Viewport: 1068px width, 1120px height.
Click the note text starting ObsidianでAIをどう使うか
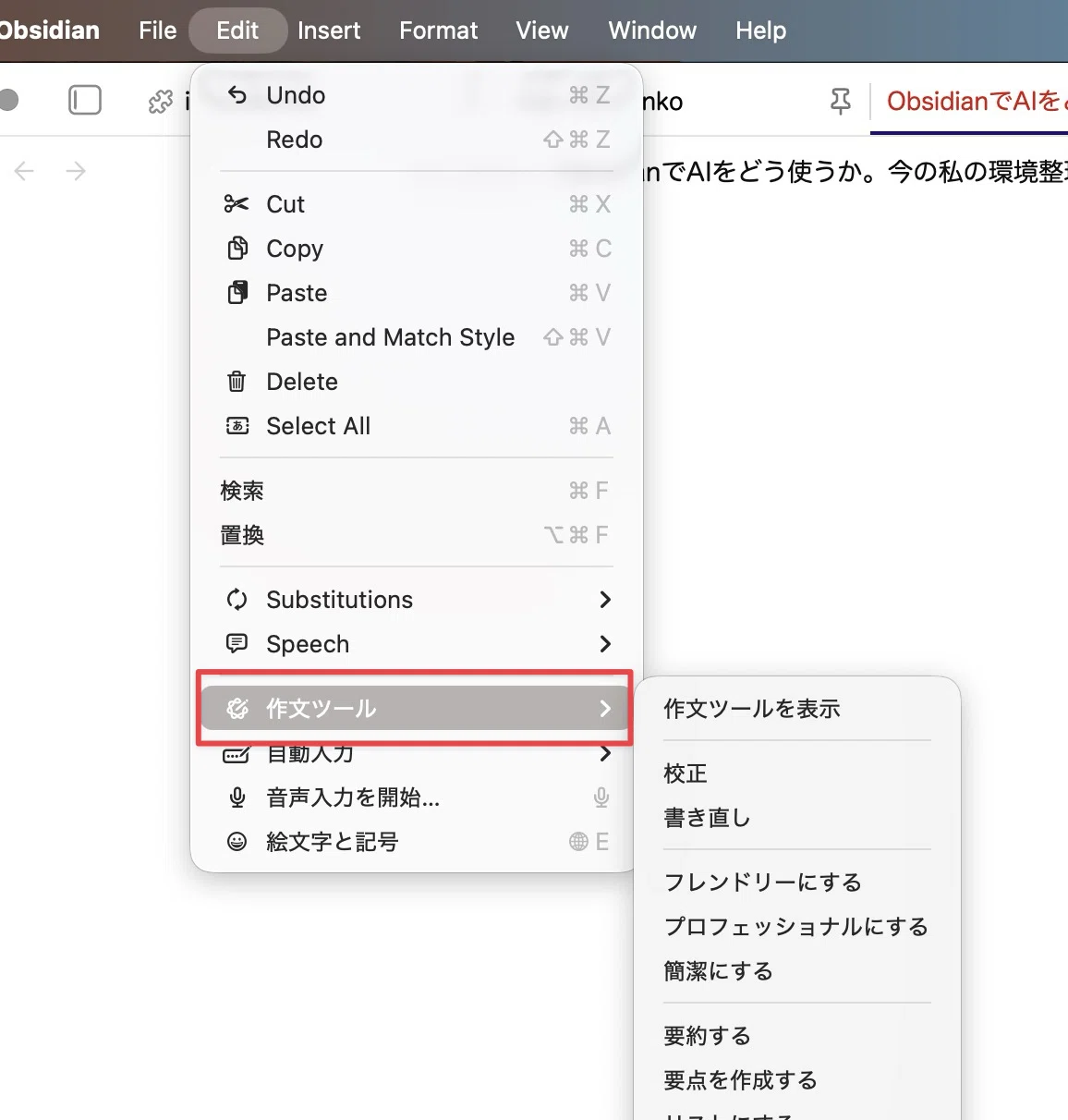pyautogui.click(x=855, y=172)
